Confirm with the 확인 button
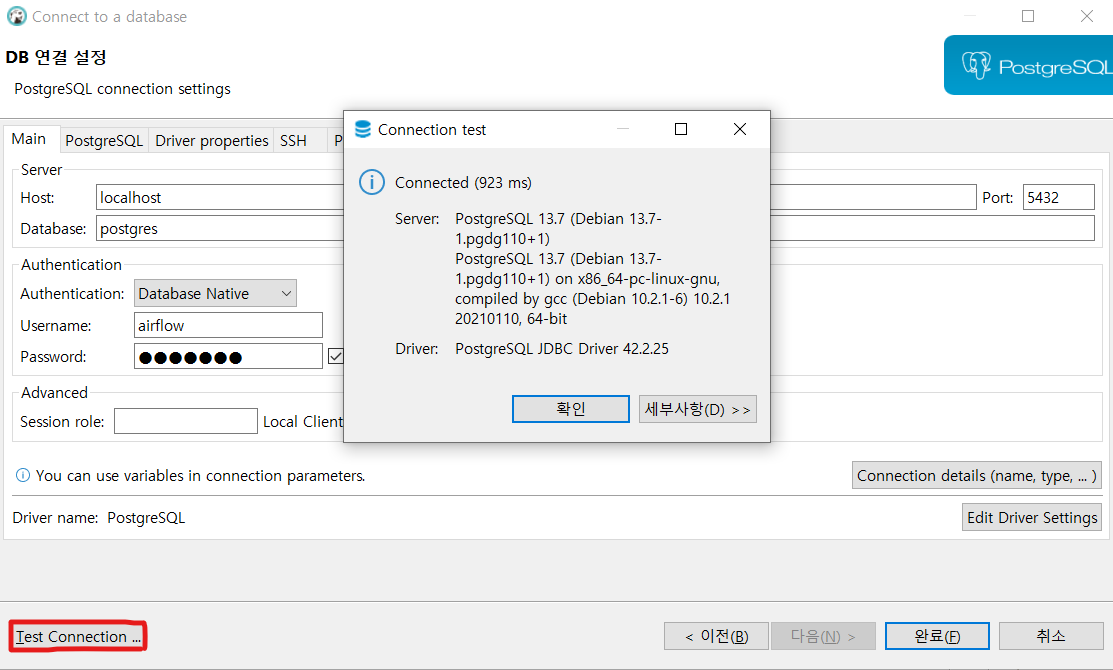This screenshot has height=670, width=1113. [571, 409]
